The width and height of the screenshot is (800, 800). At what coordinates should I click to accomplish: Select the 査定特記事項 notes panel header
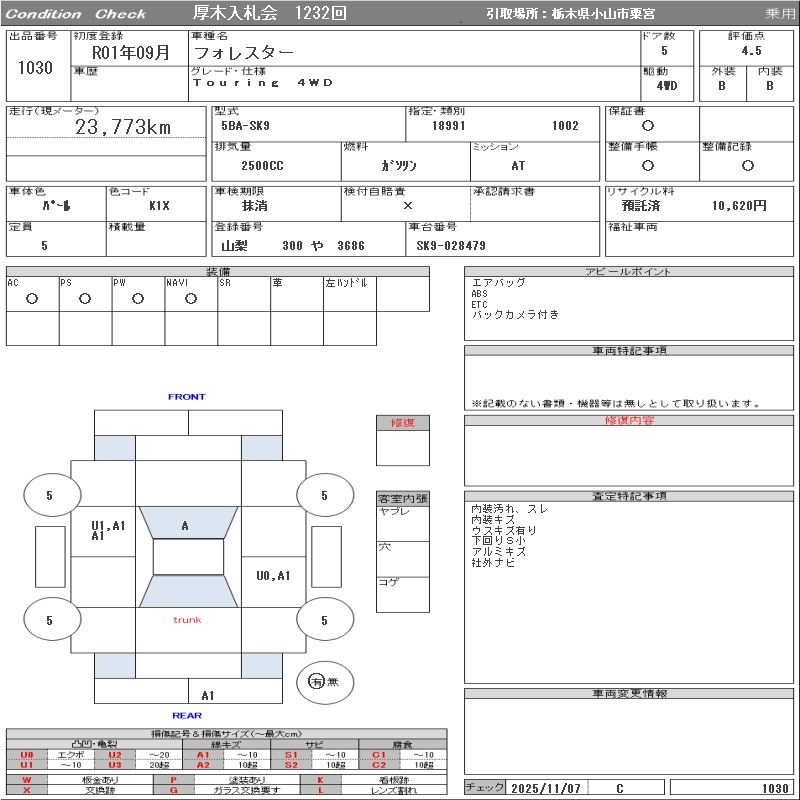point(629,496)
